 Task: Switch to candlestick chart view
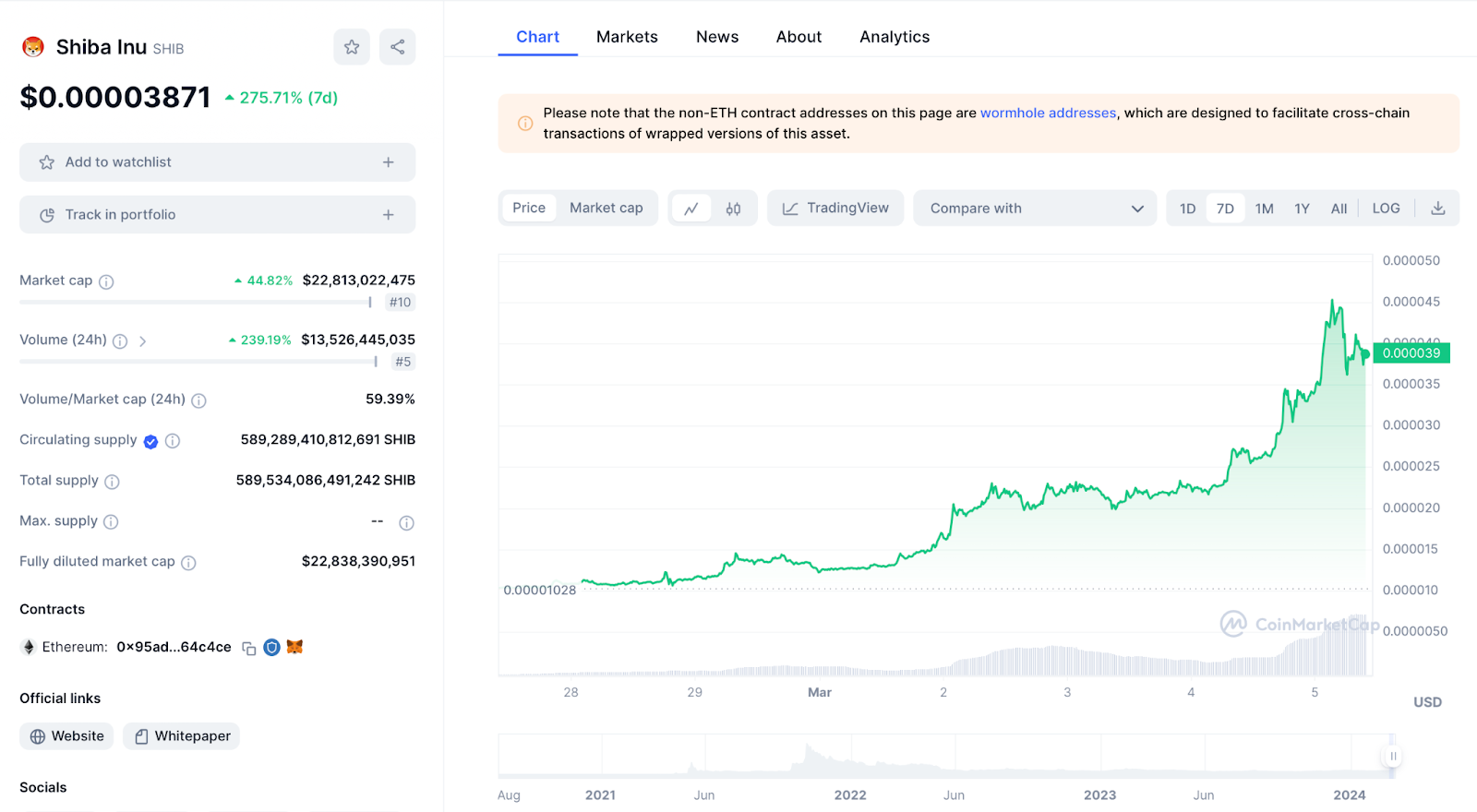733,209
